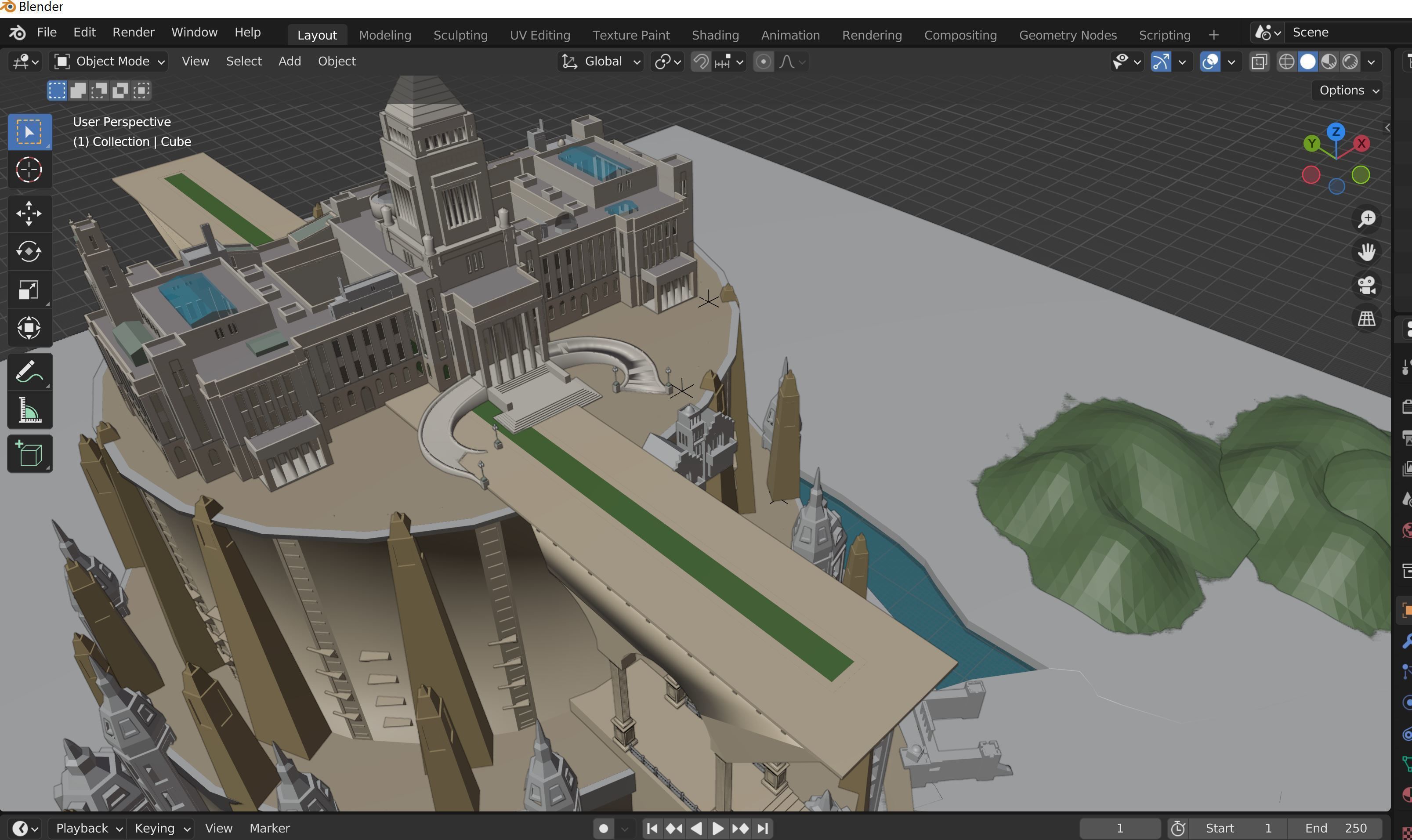Click the Y axis on navigation gizmo
Image resolution: width=1412 pixels, height=840 pixels.
click(1312, 144)
